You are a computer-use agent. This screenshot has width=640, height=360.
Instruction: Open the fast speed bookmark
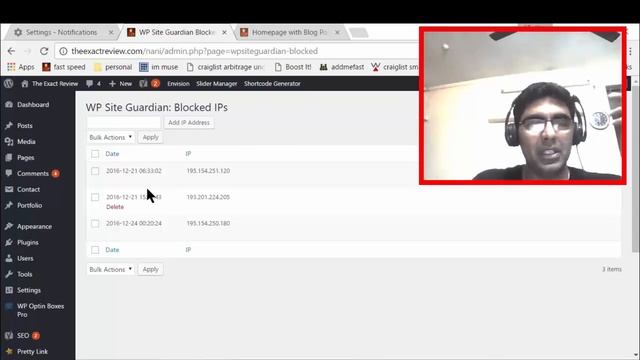[64, 67]
